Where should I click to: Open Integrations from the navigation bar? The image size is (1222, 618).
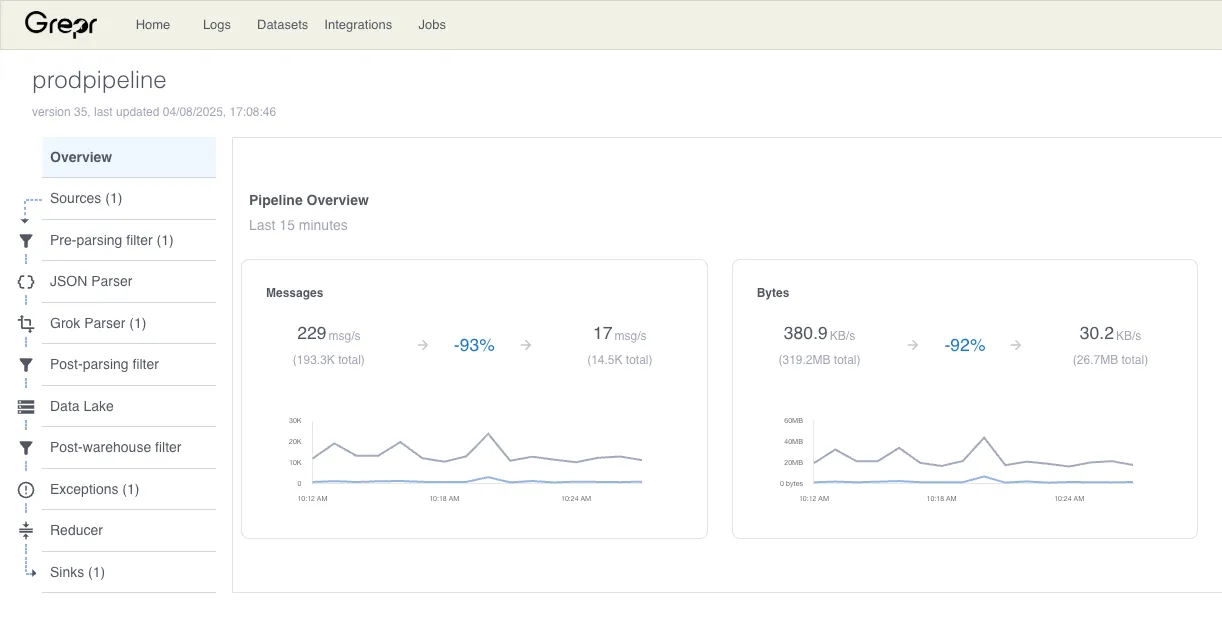click(358, 24)
